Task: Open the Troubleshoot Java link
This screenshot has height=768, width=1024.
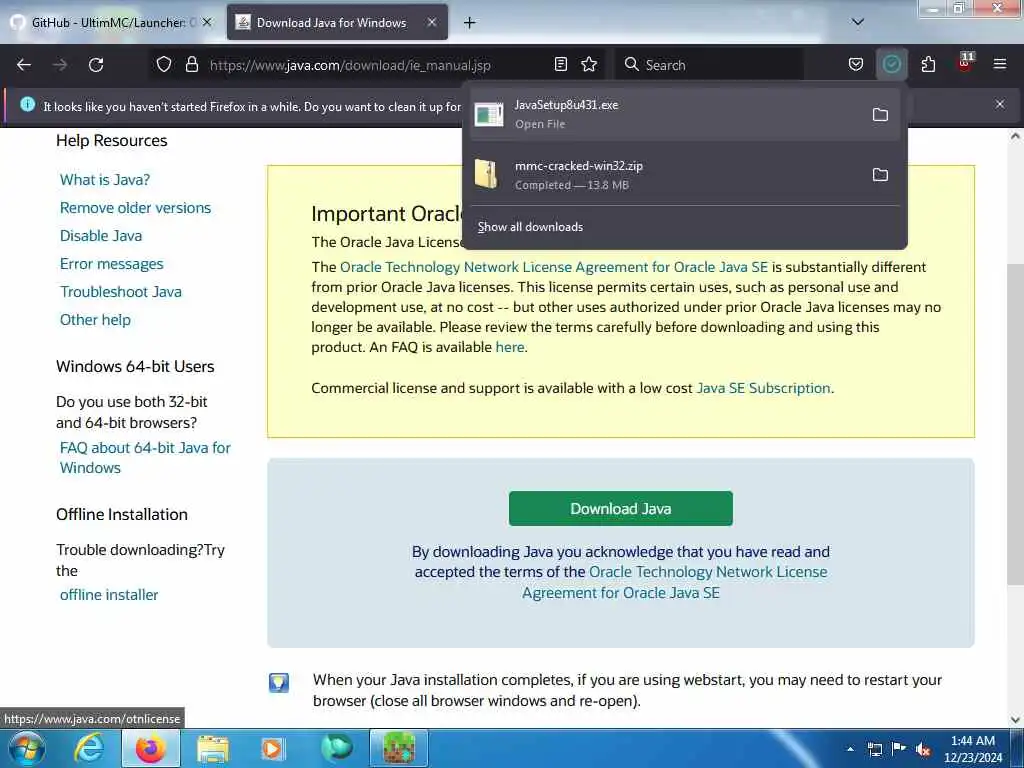Action: (x=121, y=292)
